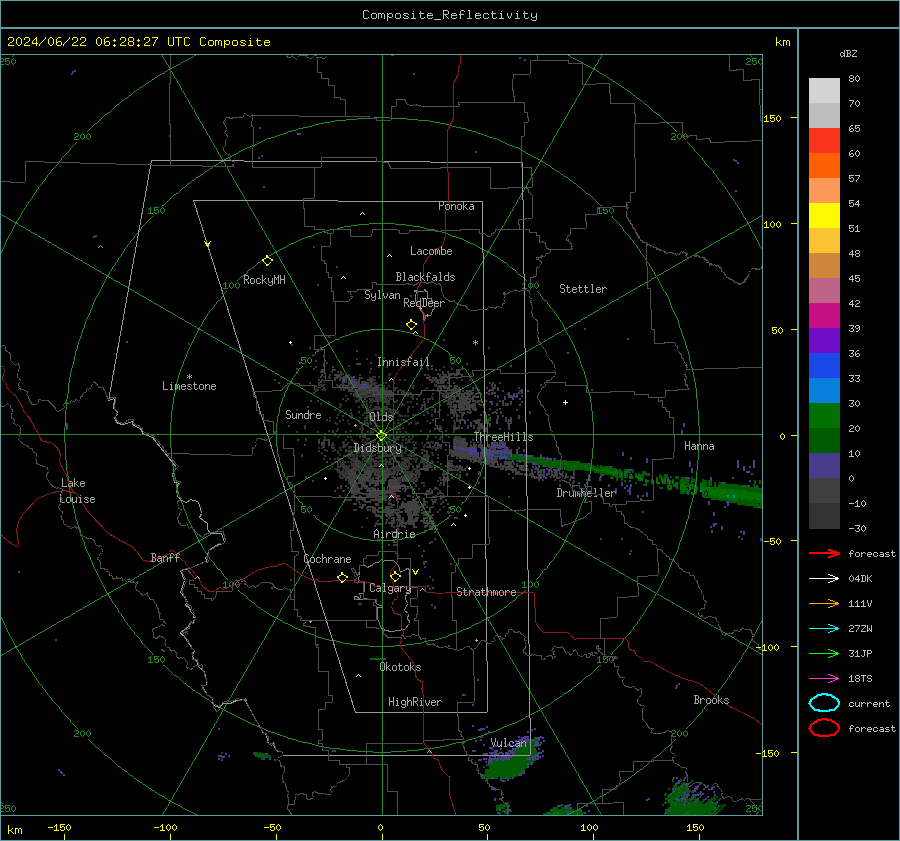Viewport: 900px width, 841px height.
Task: Click the 20 dBZ green color swatch
Action: (x=824, y=416)
